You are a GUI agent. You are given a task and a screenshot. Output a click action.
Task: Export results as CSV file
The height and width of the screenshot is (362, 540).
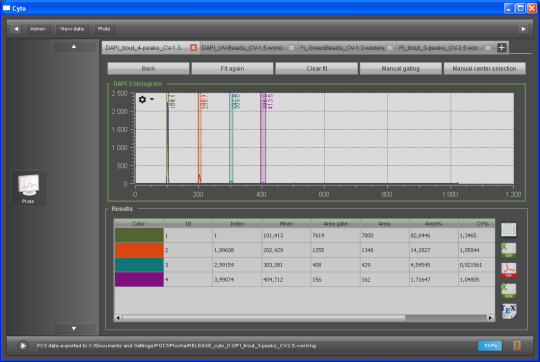508,250
